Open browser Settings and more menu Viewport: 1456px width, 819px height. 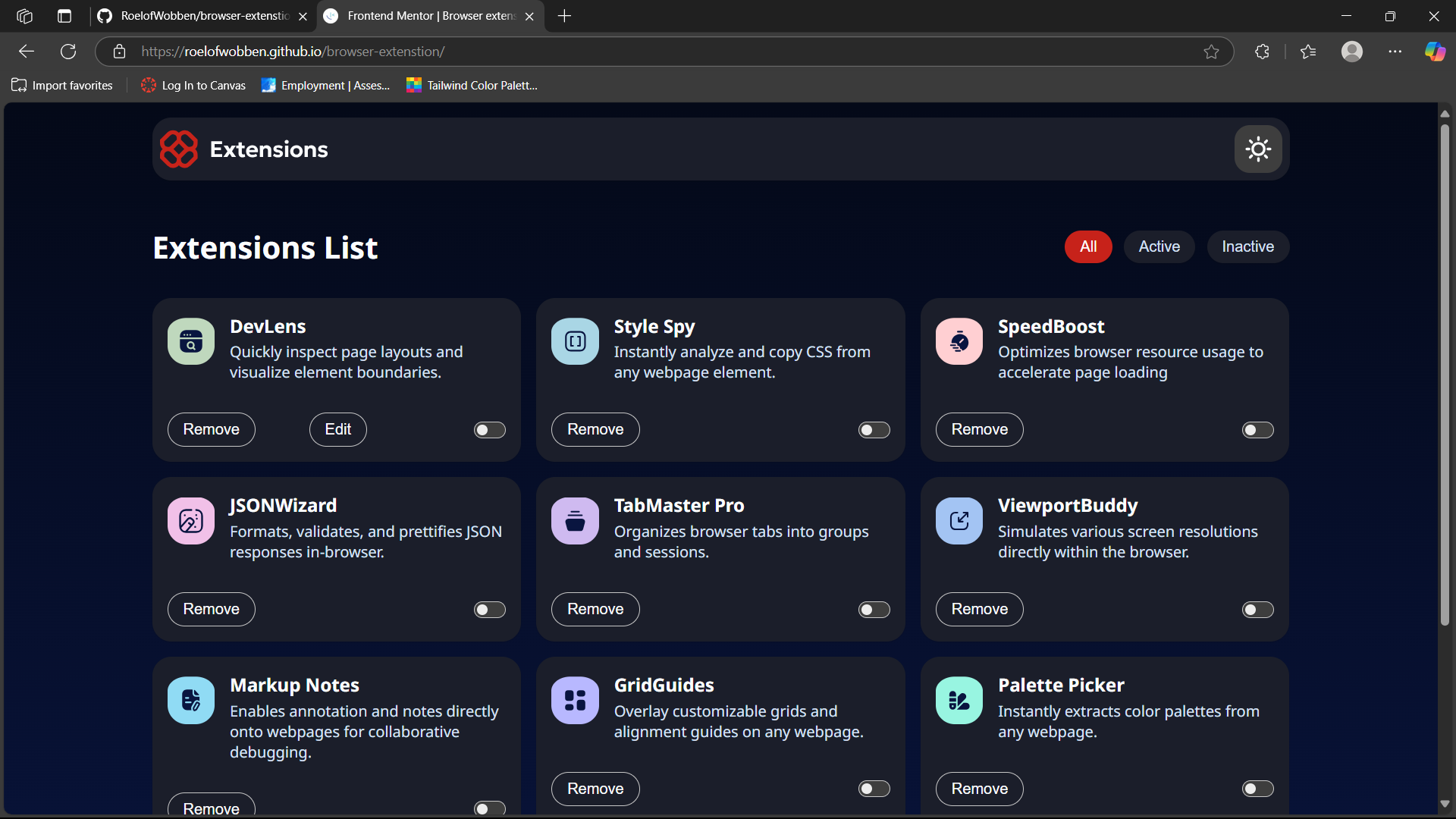[1395, 52]
